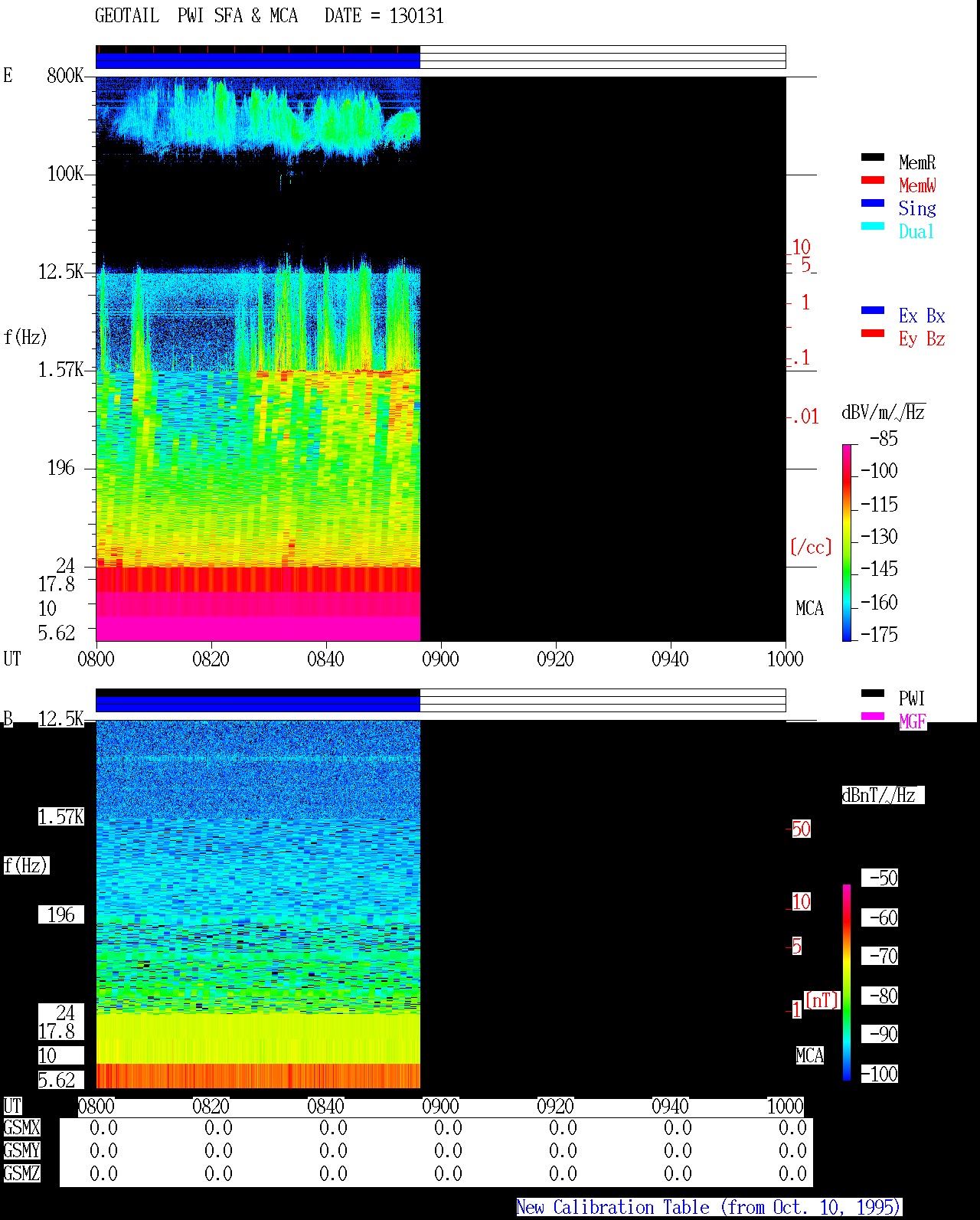Click the "-130" color scale value
This screenshot has height=1220, width=980.
pos(879,536)
